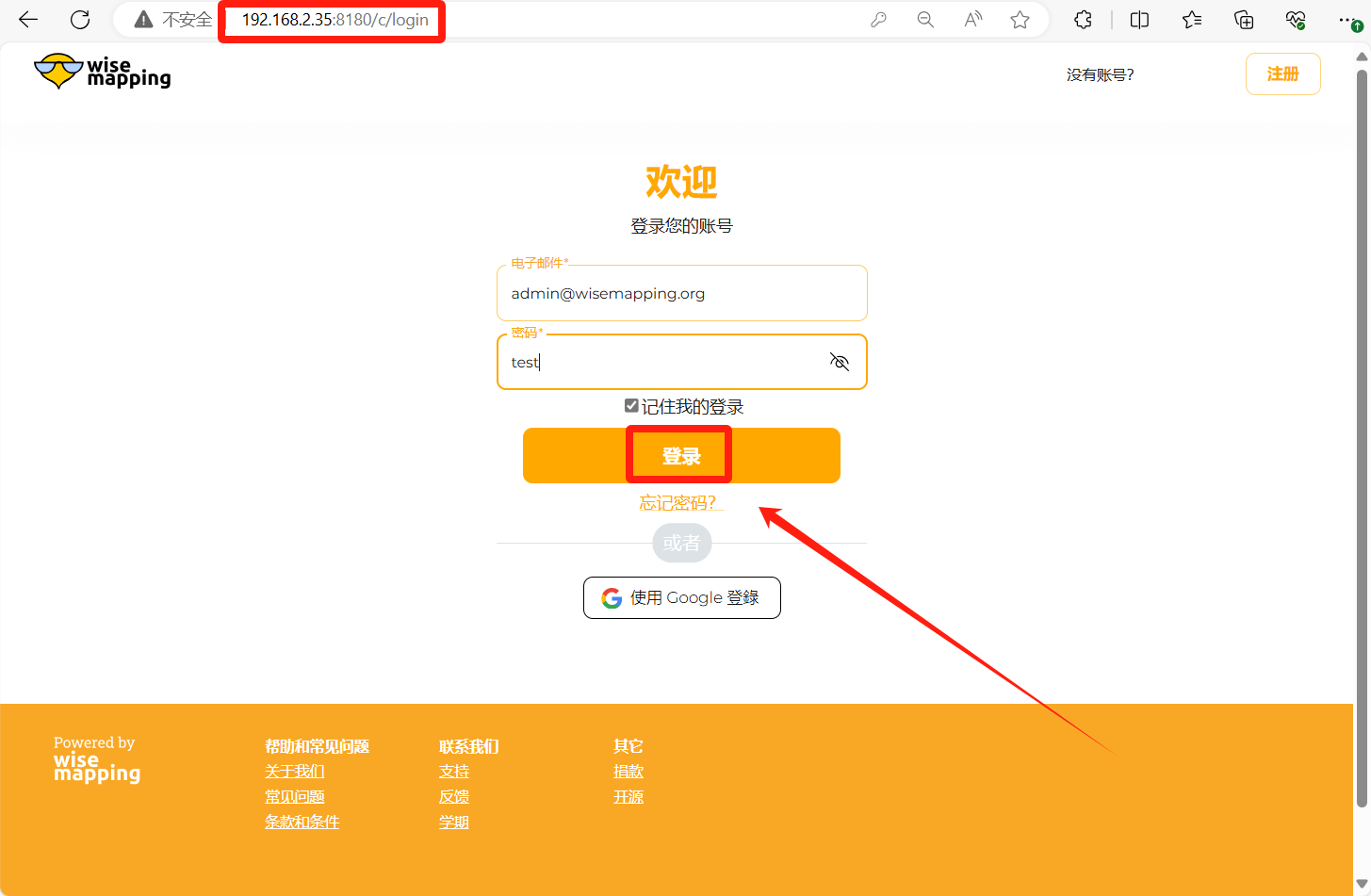Toggle password visibility eye icon
1371x896 pixels.
(x=839, y=362)
